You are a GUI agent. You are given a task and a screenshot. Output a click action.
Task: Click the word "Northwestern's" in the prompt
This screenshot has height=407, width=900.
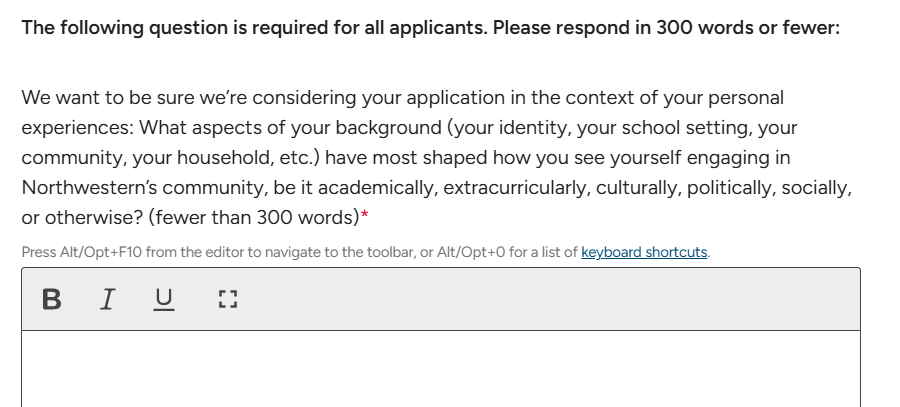(87, 188)
